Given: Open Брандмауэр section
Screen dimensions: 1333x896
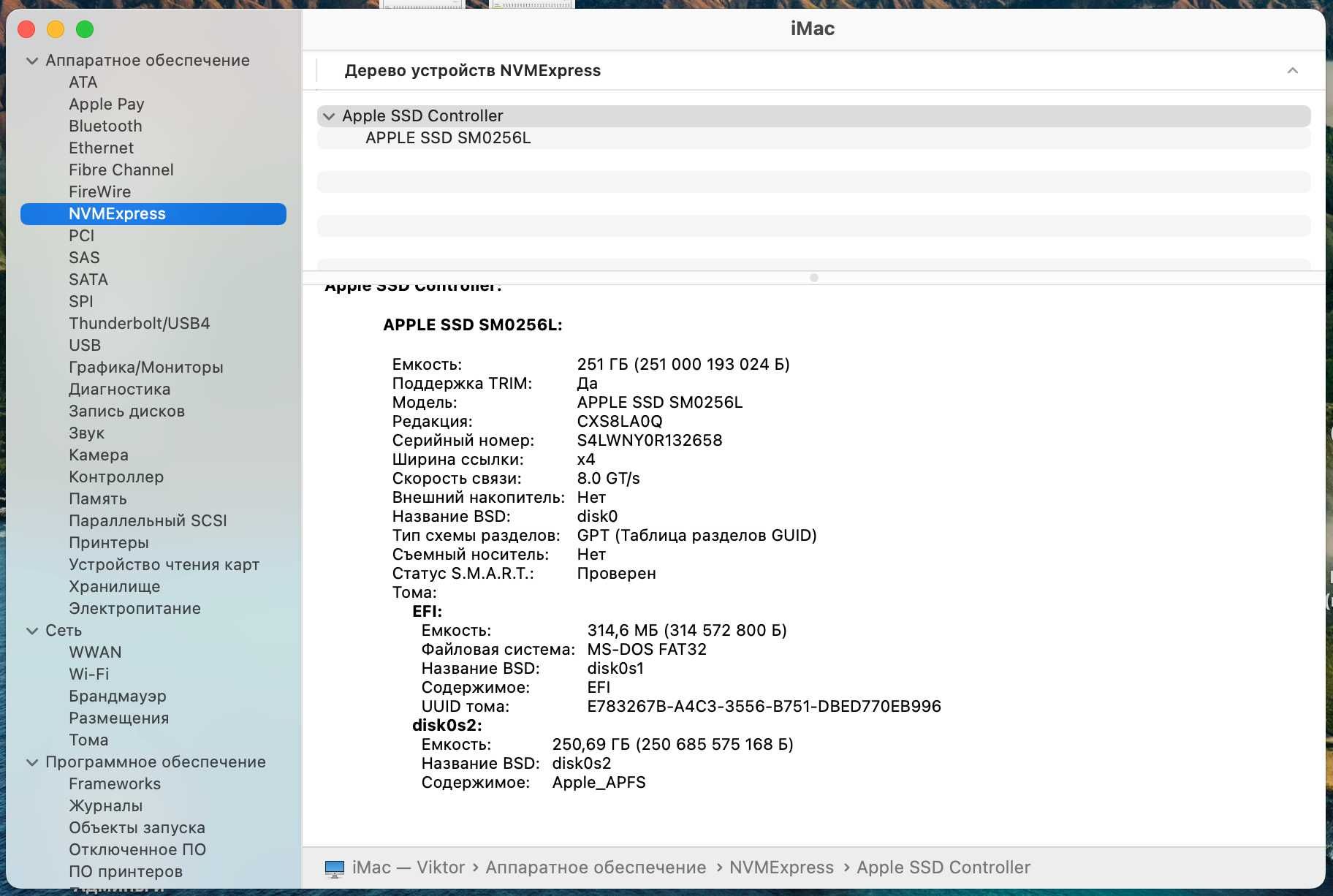Looking at the screenshot, I should point(118,696).
